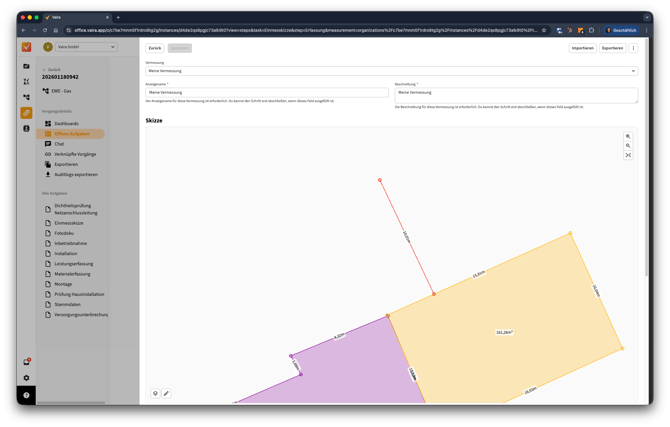Open the layers tool on the canvas
Screen dimensions: 670x427
tap(155, 393)
